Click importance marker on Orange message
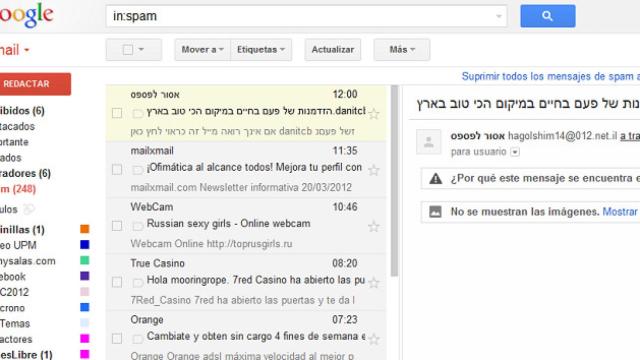 pos(138,339)
